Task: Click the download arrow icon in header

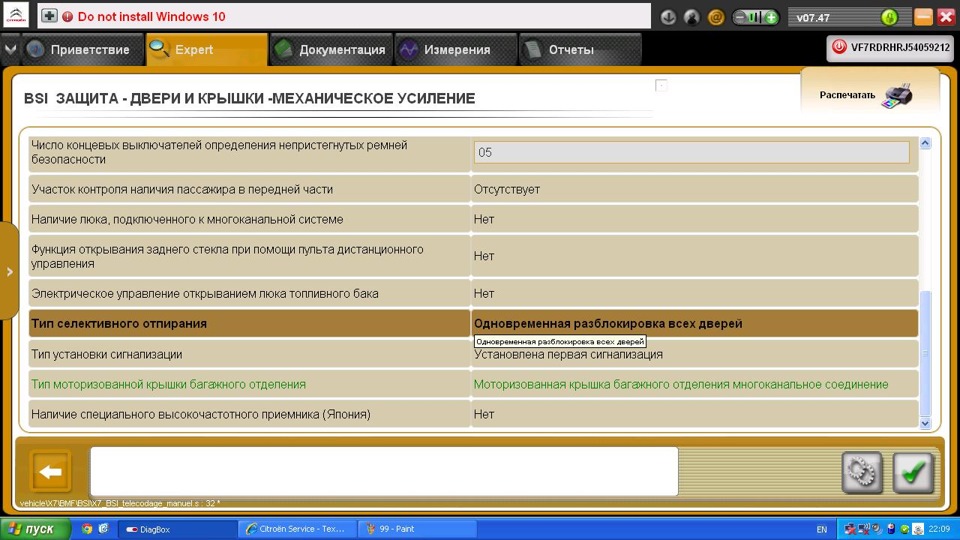Action: point(668,17)
